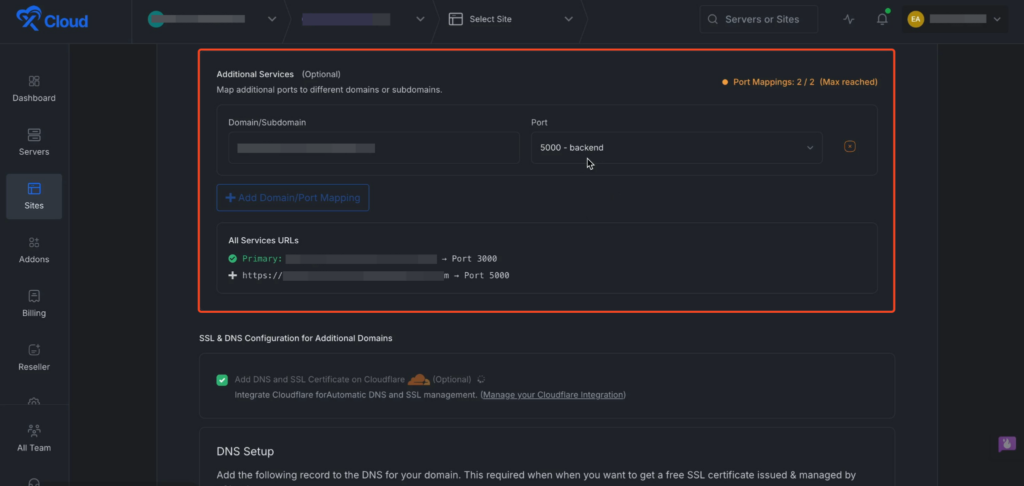
Task: Expand the Port 5000 - backend dropdown
Action: point(676,148)
